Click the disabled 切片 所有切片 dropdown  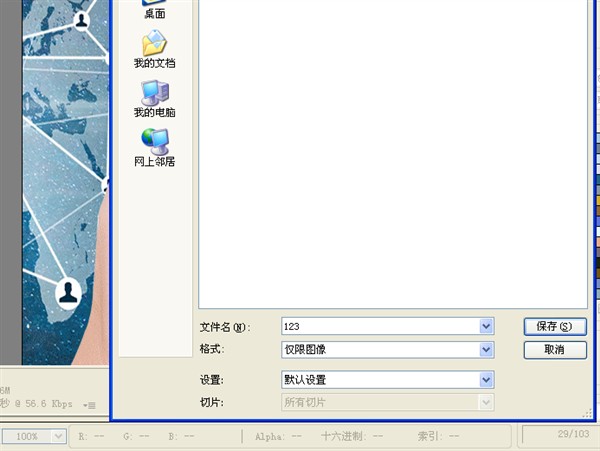pyautogui.click(x=387, y=402)
